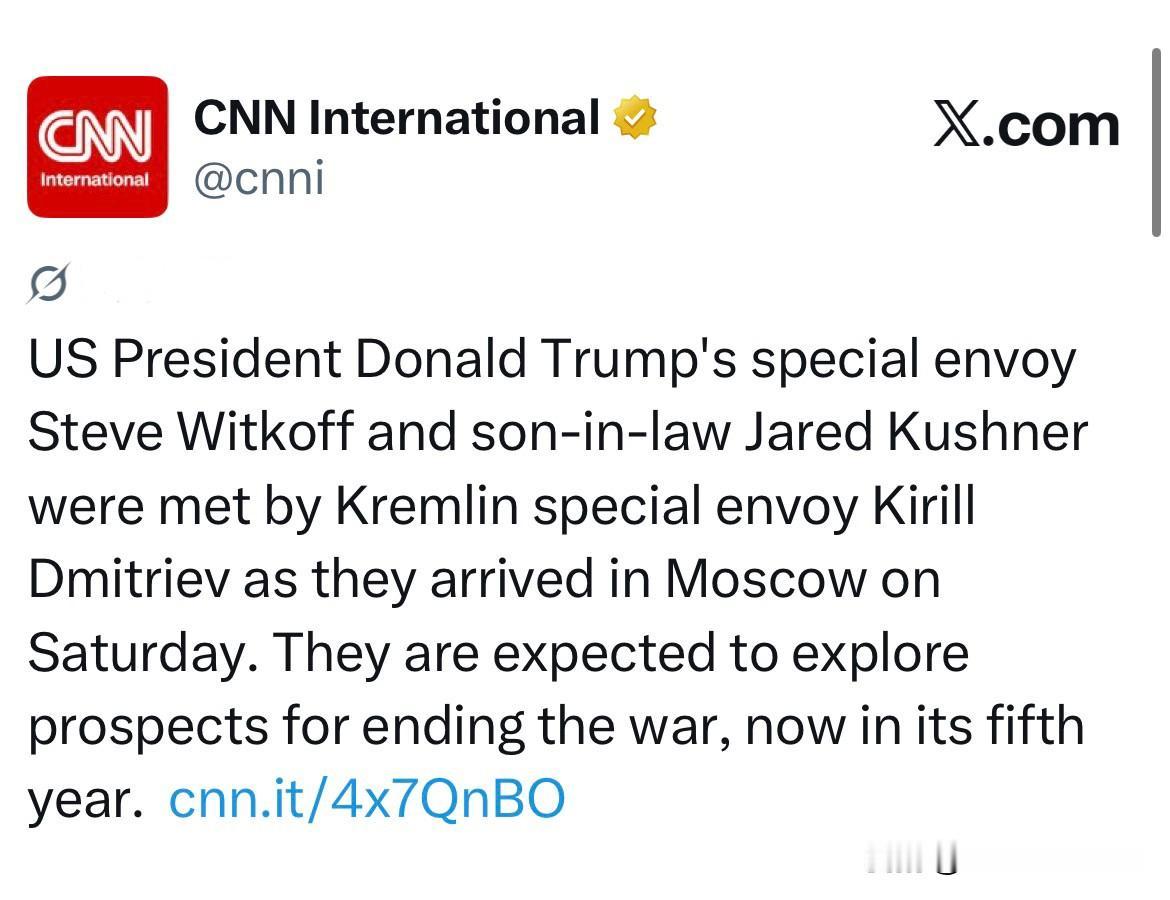
Task: Click the X logo glyph in X.com
Action: pos(957,125)
